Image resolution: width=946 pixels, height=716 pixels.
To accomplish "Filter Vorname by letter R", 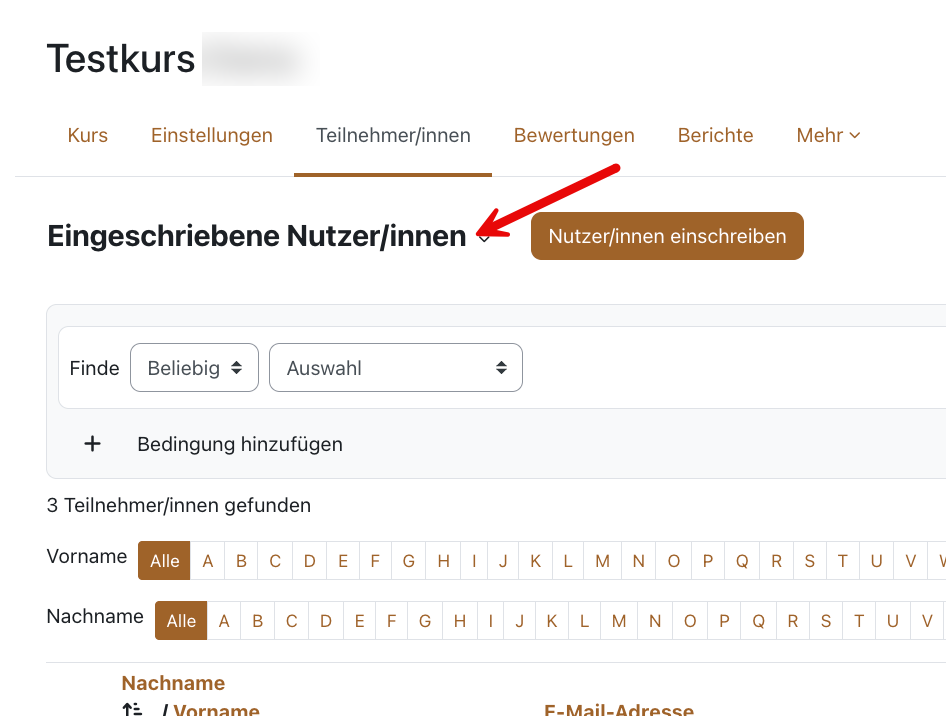I will click(776, 561).
